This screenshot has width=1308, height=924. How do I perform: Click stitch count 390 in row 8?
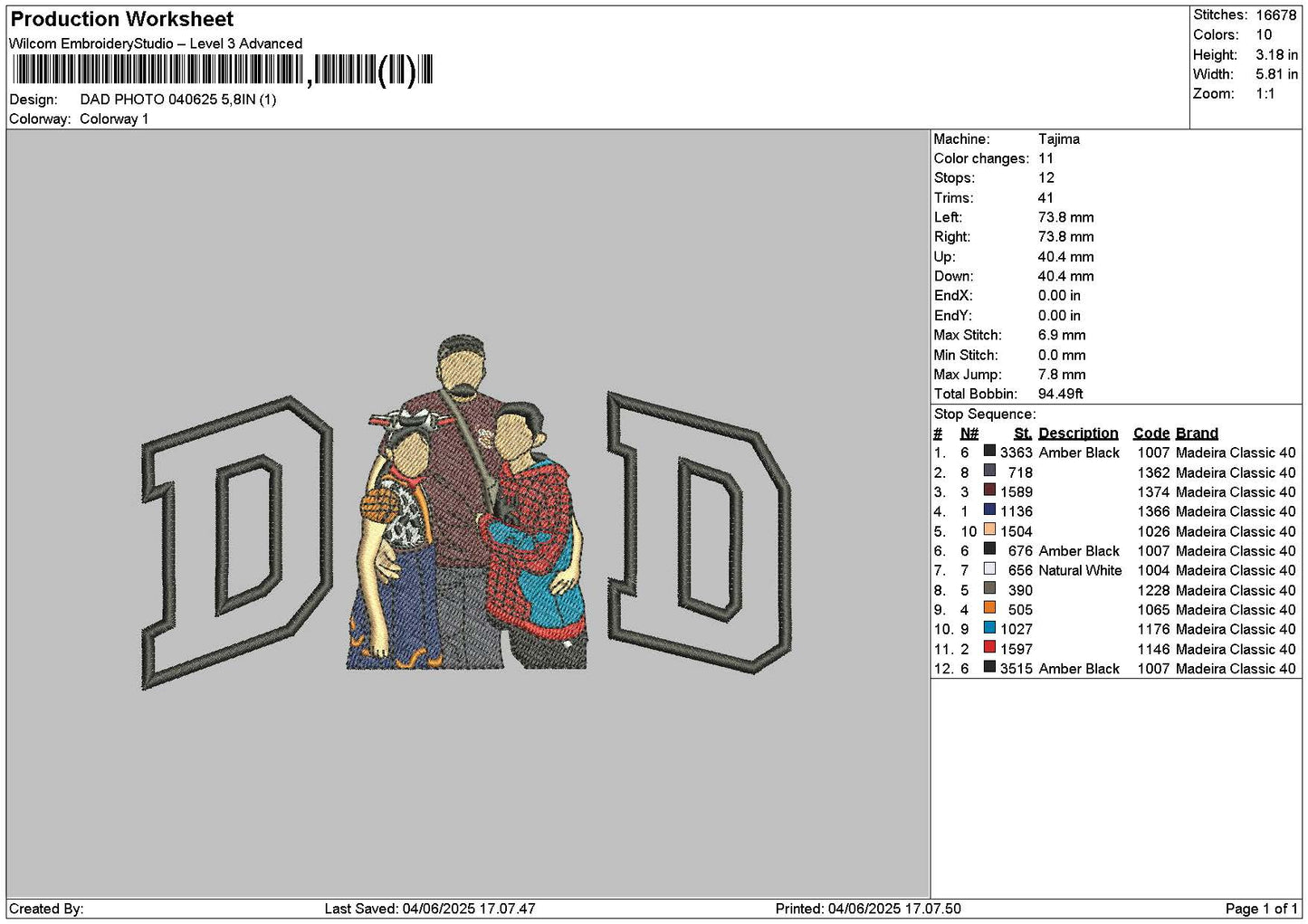click(1020, 590)
